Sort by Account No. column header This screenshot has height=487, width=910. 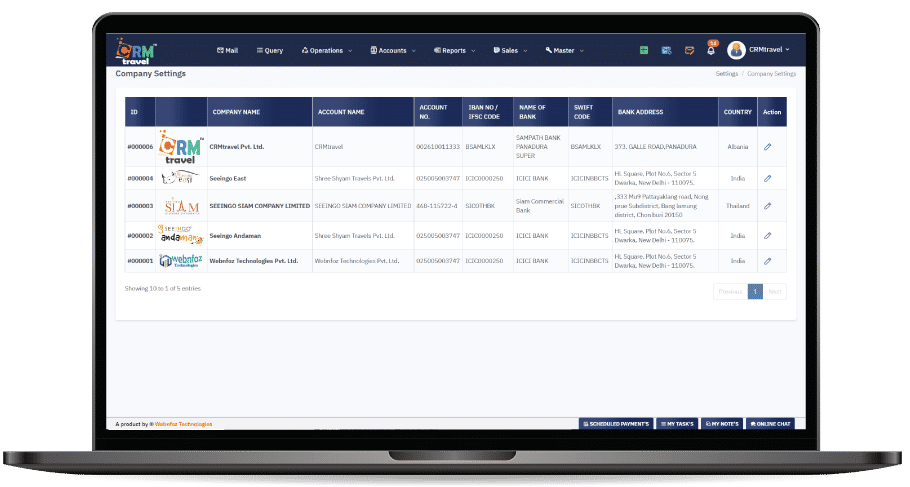click(438, 112)
